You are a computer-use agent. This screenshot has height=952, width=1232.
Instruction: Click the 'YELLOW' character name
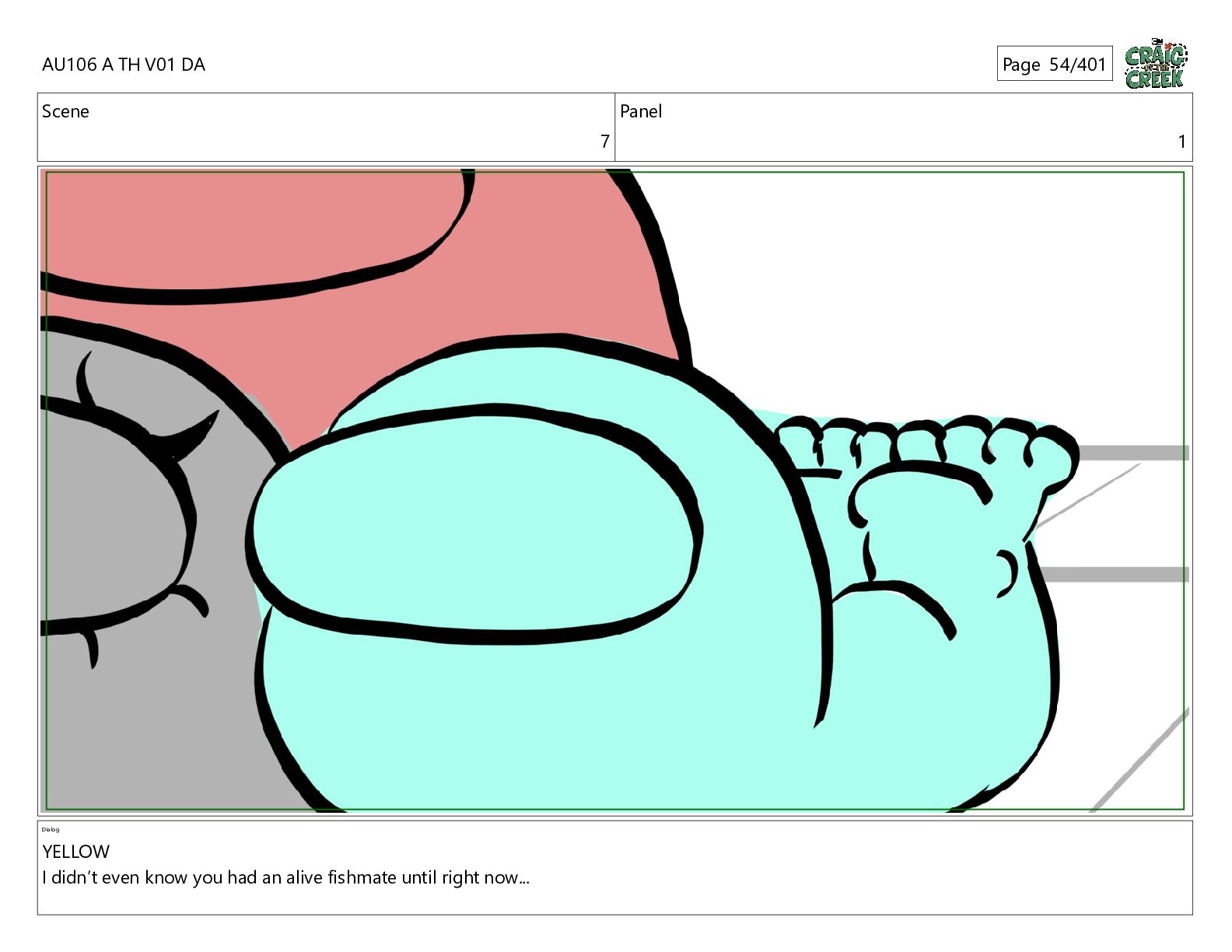(x=76, y=852)
